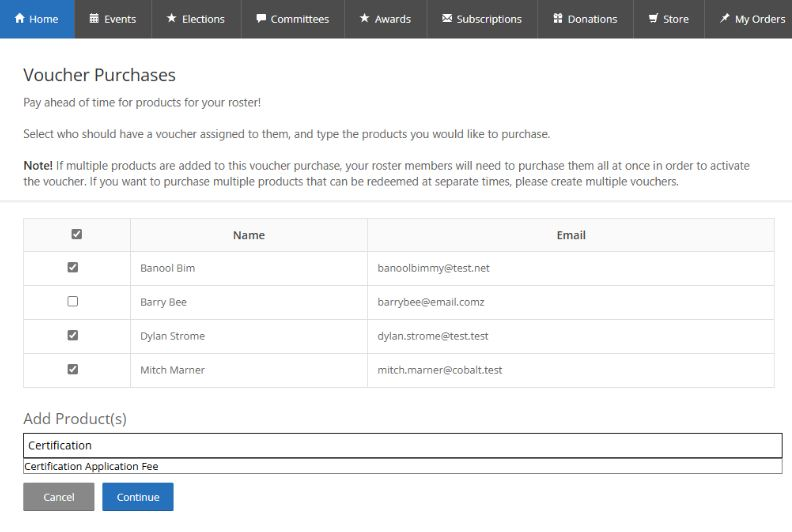The image size is (792, 532).
Task: Deselect Mitch Marner's voucher checkbox
Action: click(x=72, y=370)
